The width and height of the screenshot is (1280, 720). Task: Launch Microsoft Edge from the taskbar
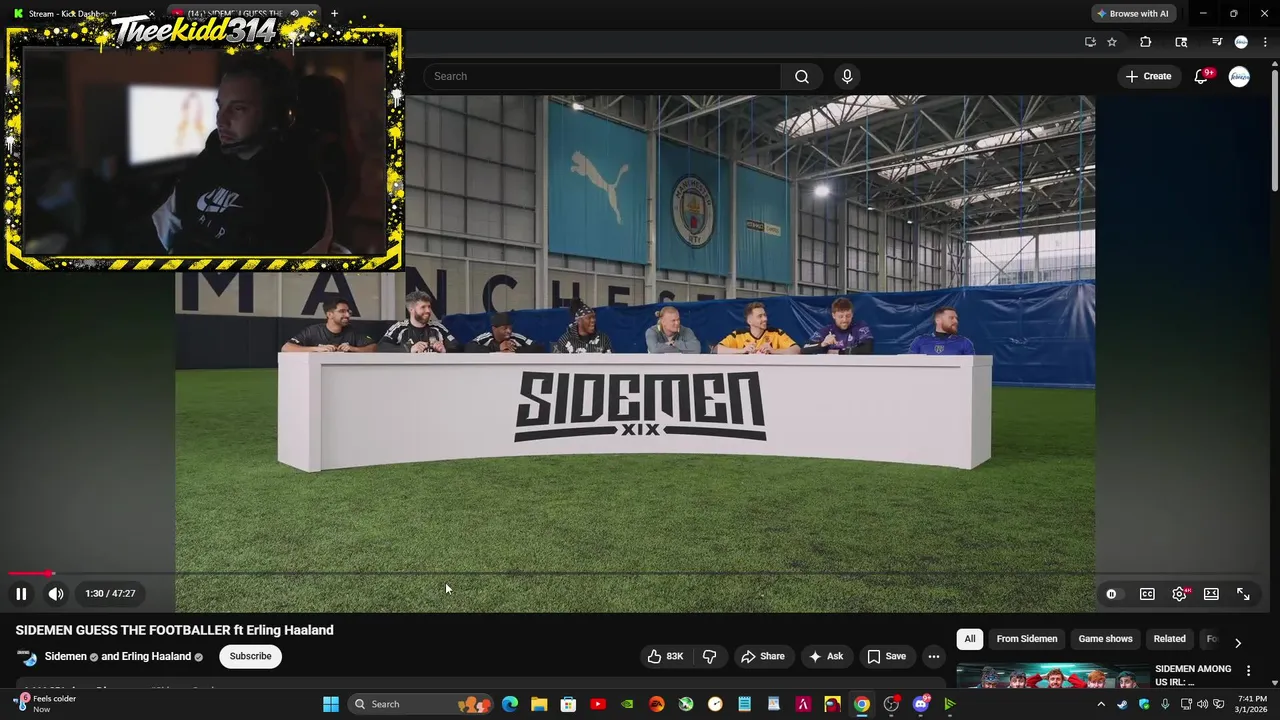(x=510, y=704)
